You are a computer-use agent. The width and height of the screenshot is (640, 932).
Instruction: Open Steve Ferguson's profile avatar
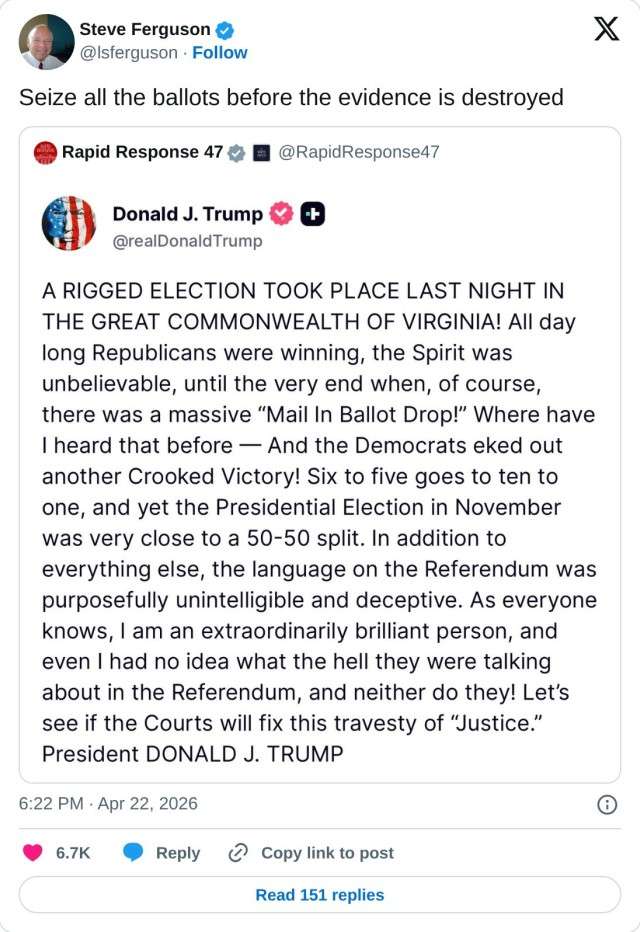[x=46, y=41]
